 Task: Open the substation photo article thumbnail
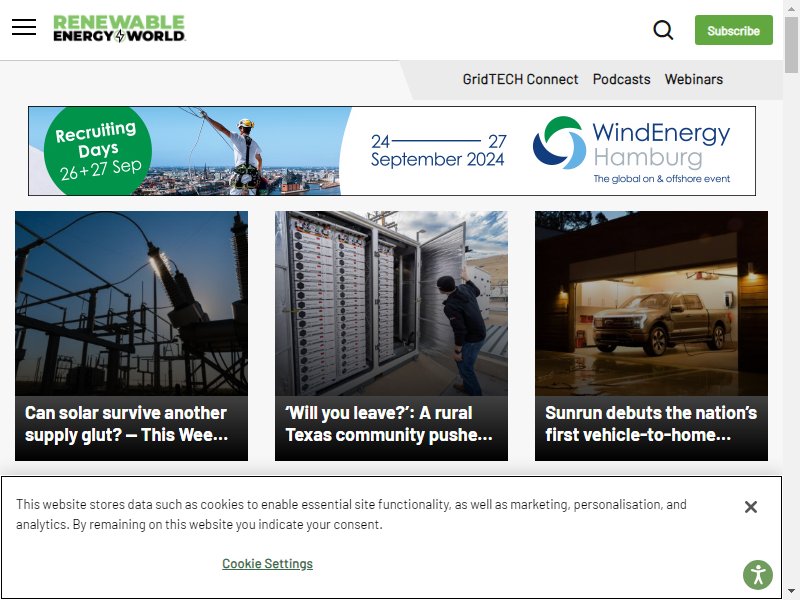(131, 304)
